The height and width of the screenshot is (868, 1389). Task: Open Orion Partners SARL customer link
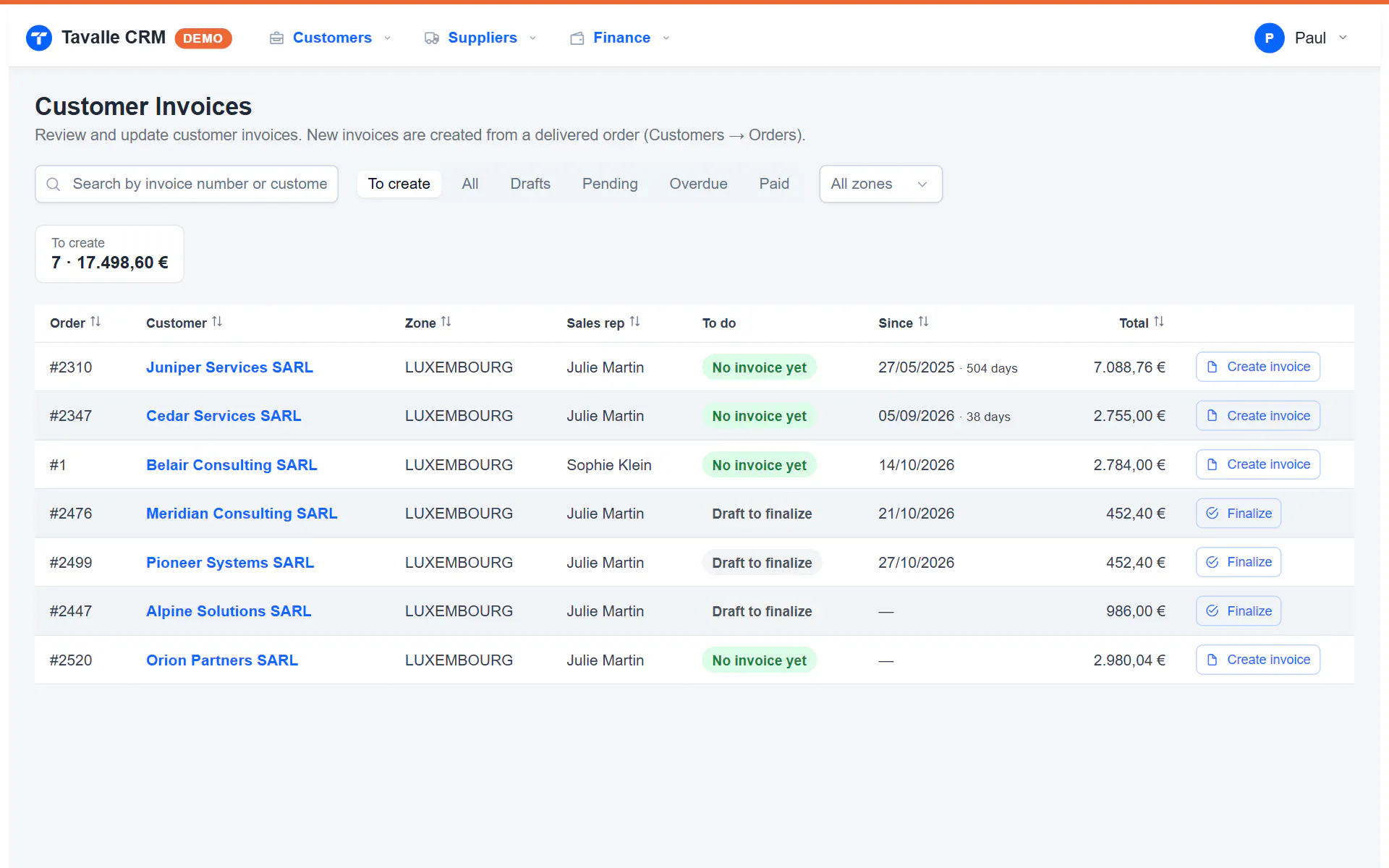point(222,660)
